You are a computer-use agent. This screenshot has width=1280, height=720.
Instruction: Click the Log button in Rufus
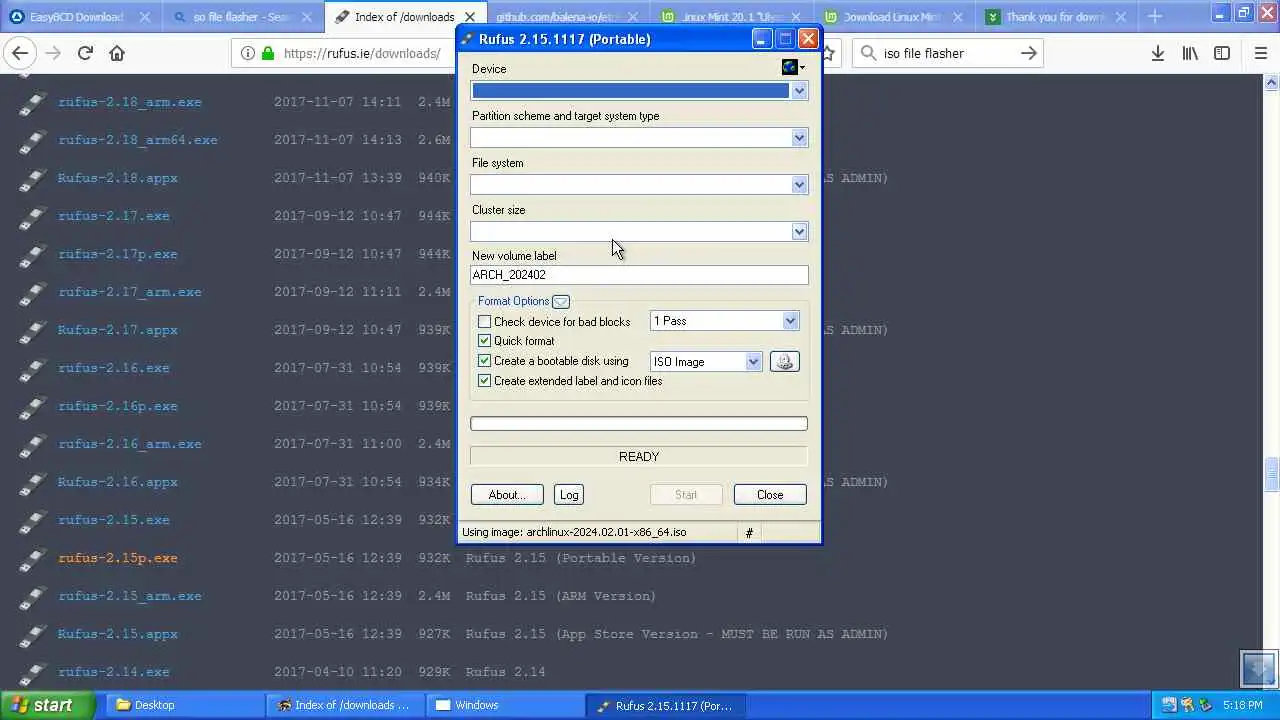tap(569, 495)
